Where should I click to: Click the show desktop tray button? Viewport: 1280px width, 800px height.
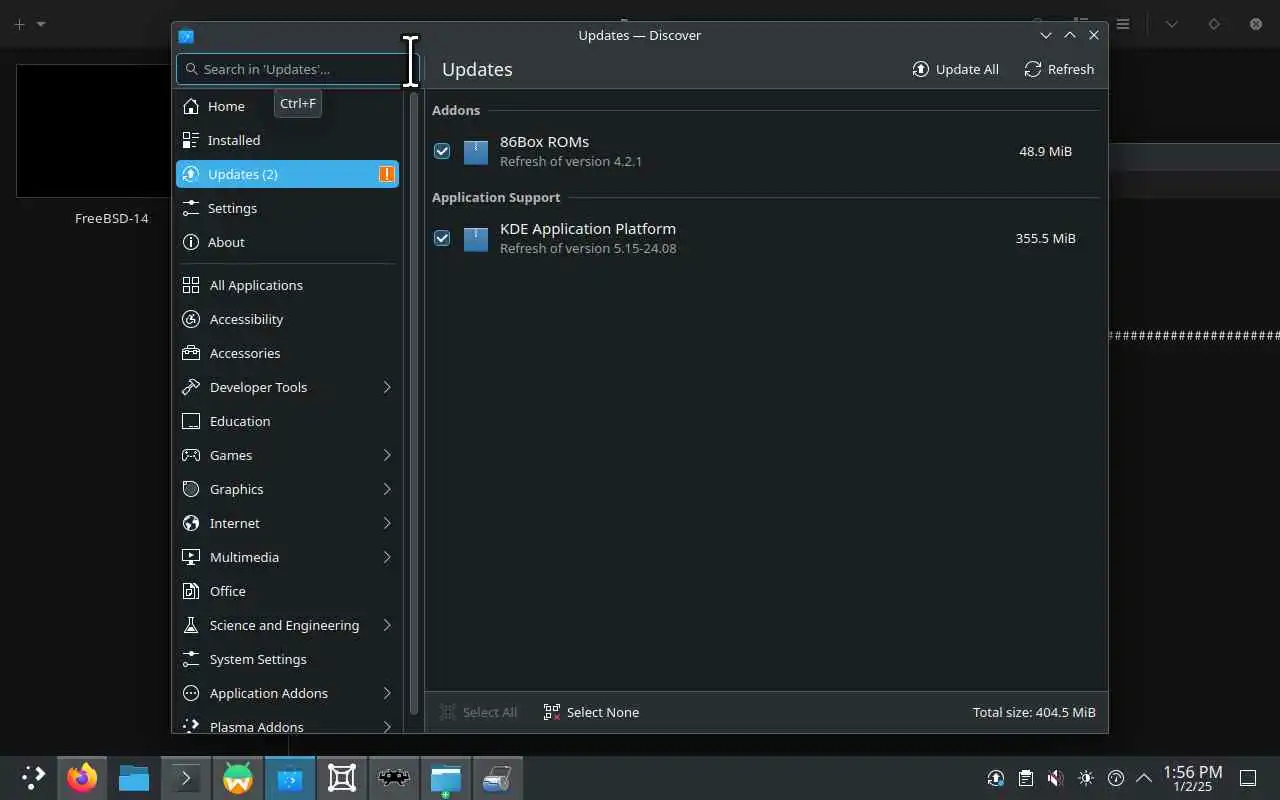point(1248,777)
